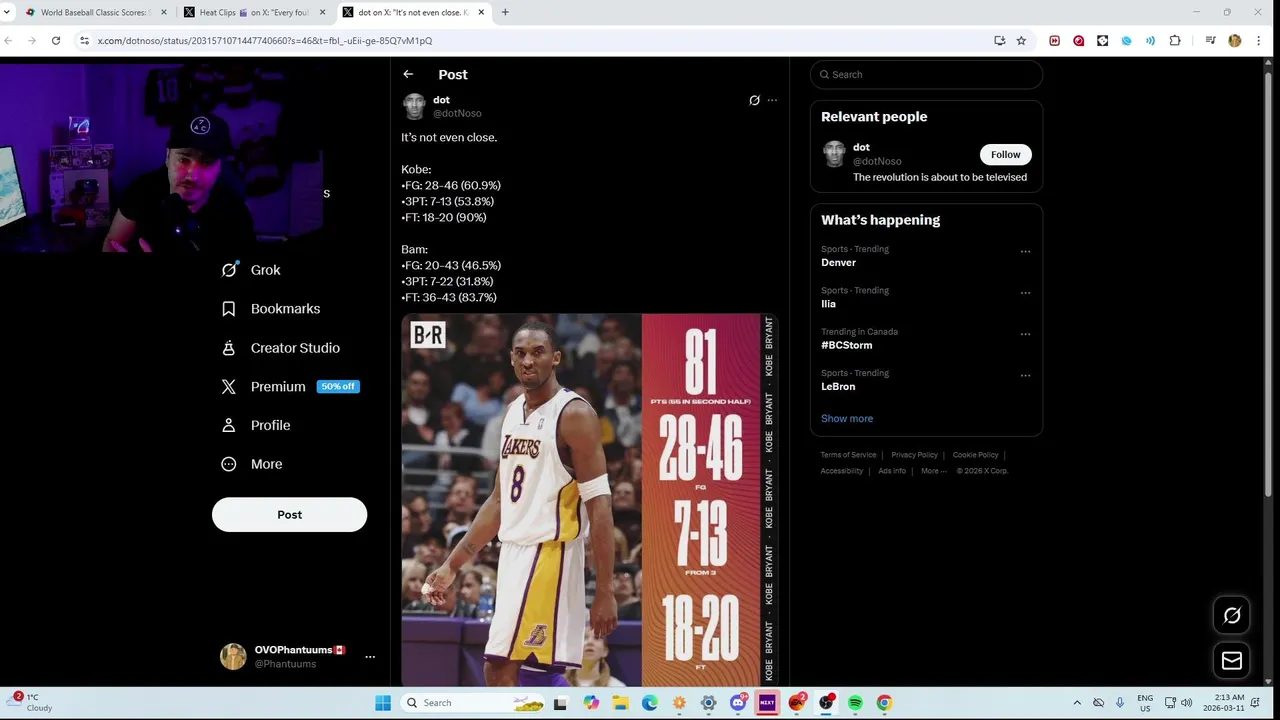Click the Grok icon on dot's post
1280x720 pixels.
(754, 100)
